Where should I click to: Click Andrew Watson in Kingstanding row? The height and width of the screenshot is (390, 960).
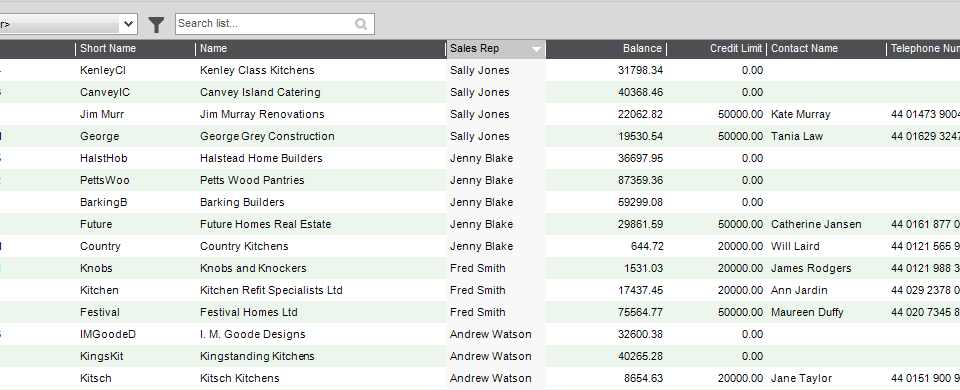coord(491,357)
